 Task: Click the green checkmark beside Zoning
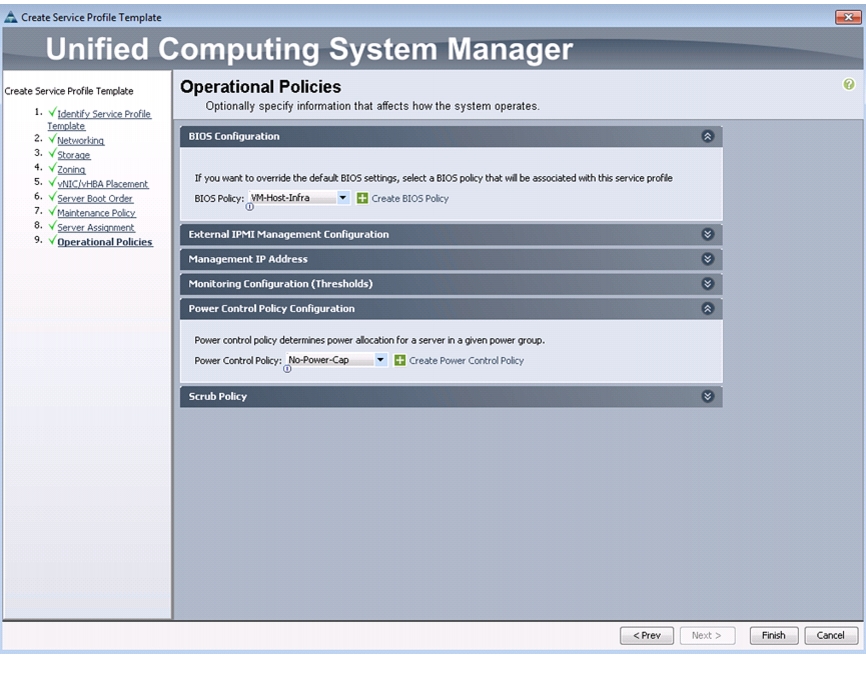pos(52,167)
